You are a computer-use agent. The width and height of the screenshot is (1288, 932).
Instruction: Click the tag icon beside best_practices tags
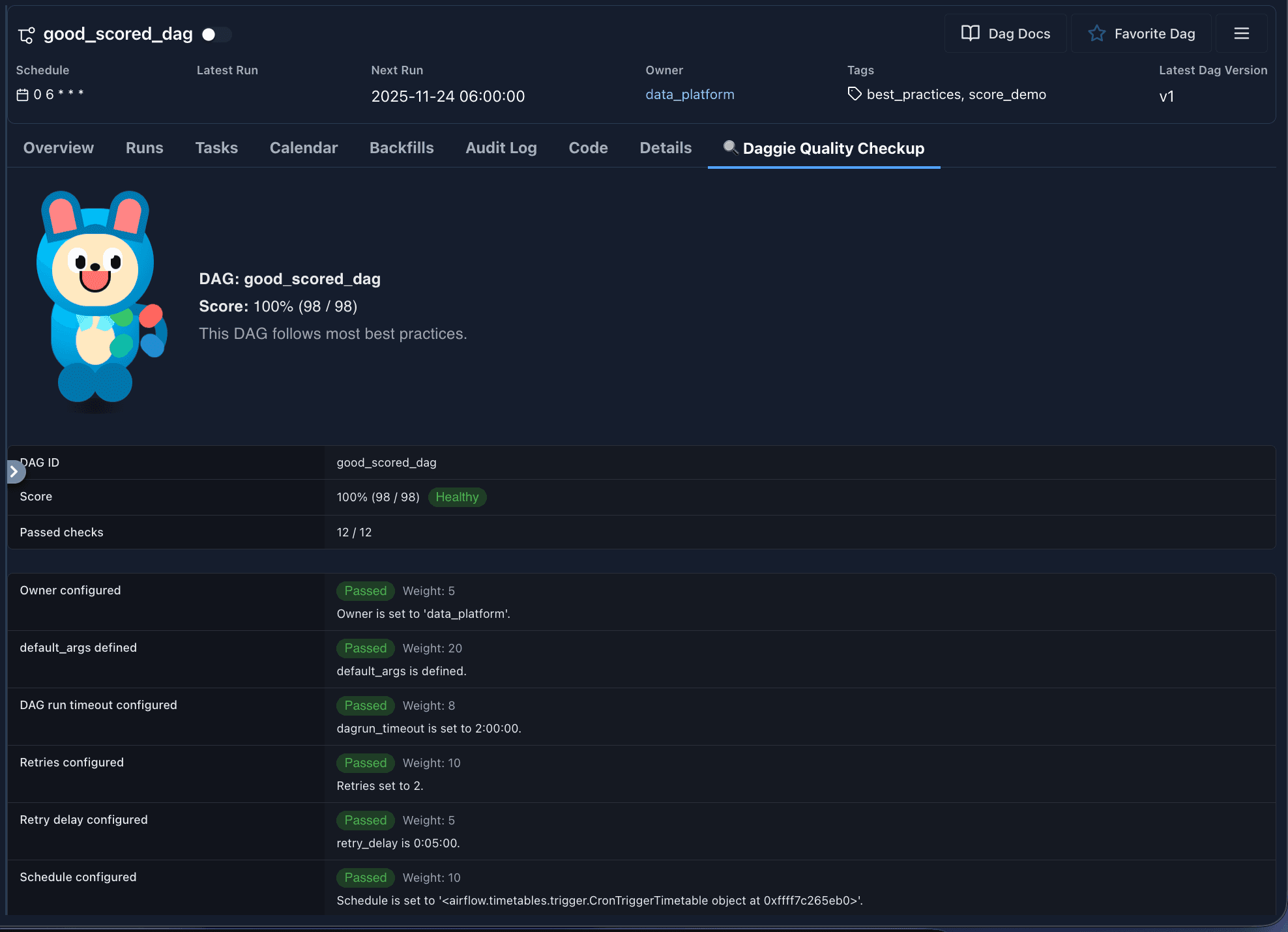[855, 94]
